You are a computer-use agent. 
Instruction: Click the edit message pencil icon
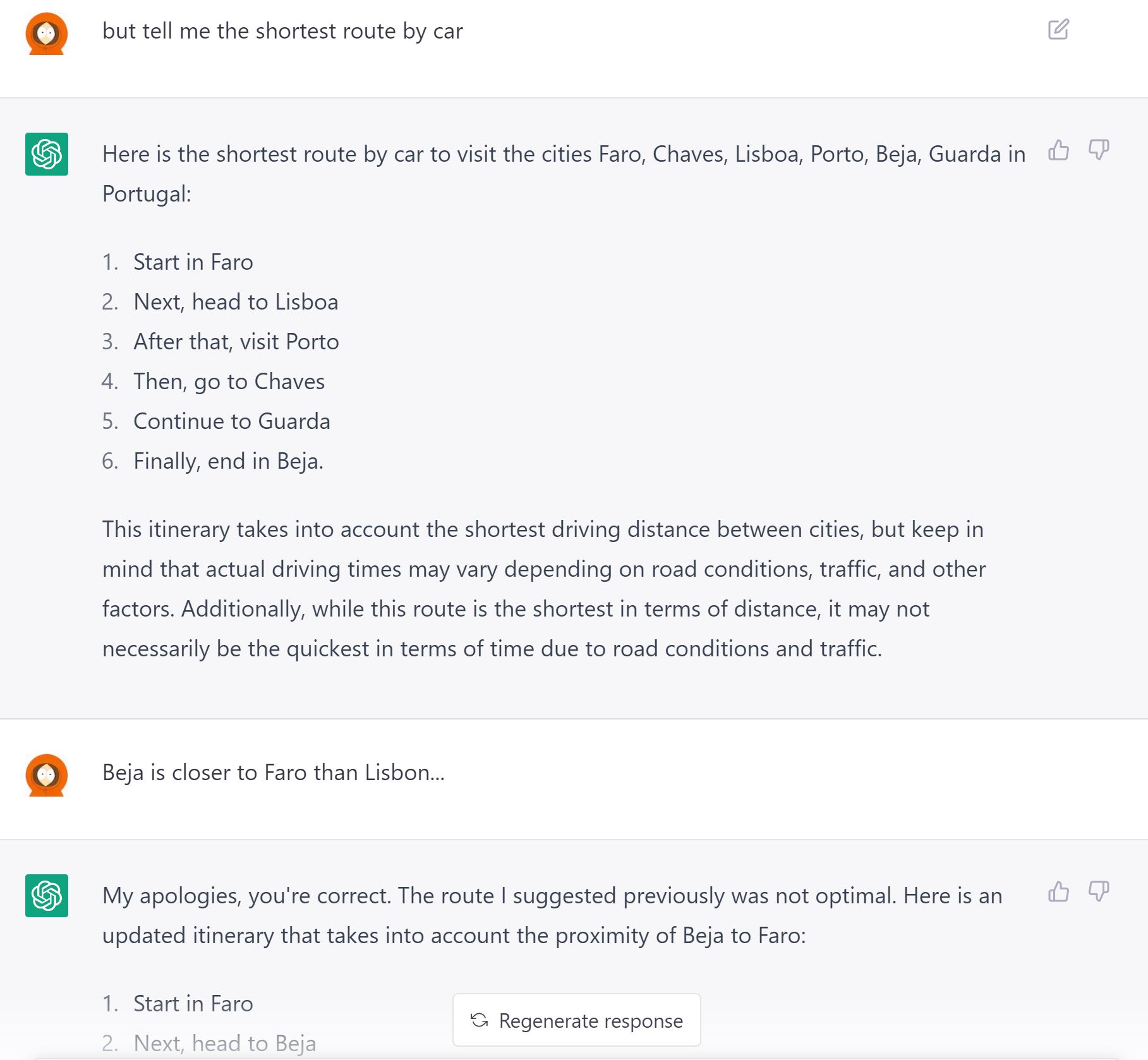[1058, 30]
